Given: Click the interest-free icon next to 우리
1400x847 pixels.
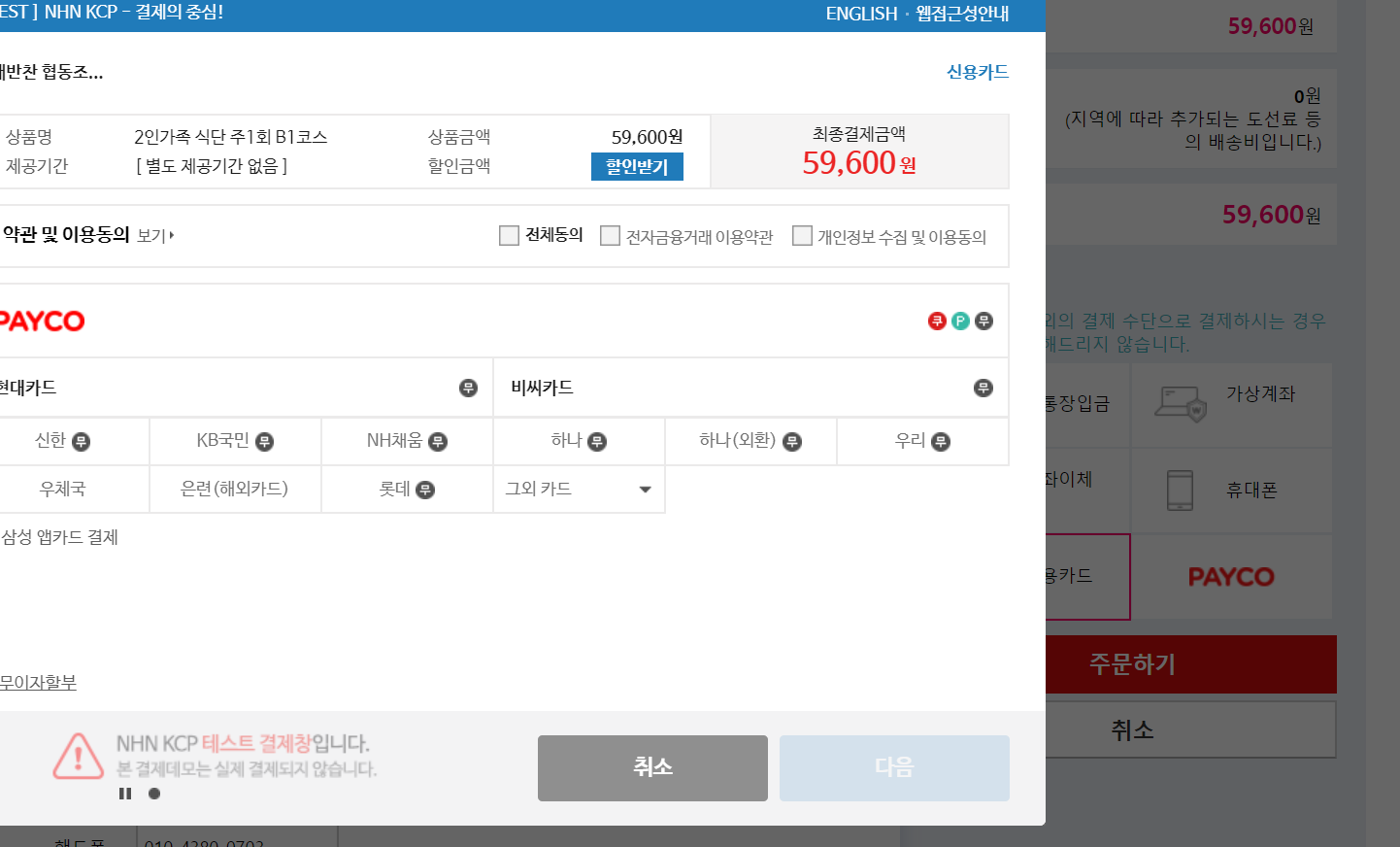Looking at the screenshot, I should click(x=940, y=442).
